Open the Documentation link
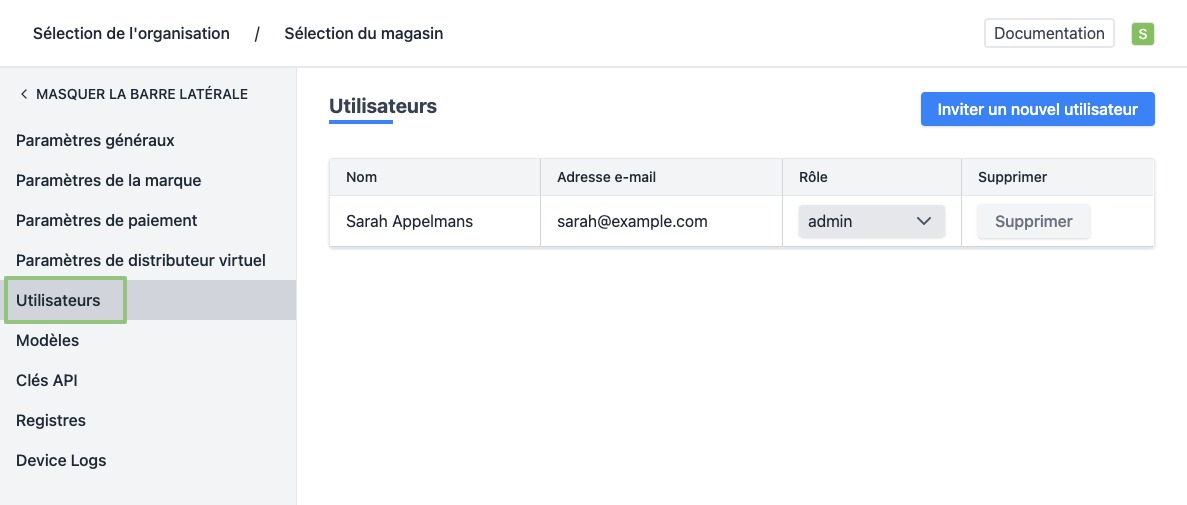Image resolution: width=1187 pixels, height=505 pixels. pyautogui.click(x=1049, y=33)
